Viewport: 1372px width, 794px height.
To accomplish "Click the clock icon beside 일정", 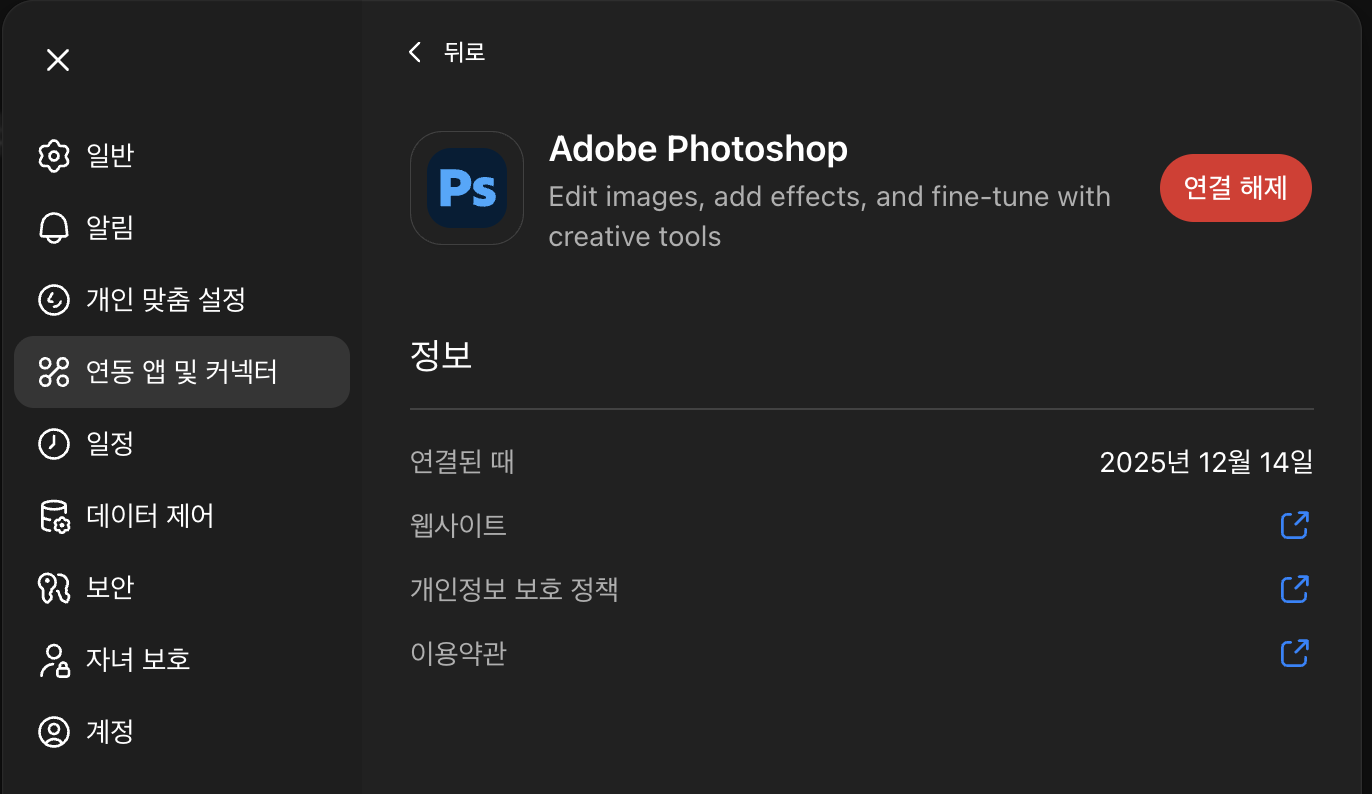I will click(53, 444).
